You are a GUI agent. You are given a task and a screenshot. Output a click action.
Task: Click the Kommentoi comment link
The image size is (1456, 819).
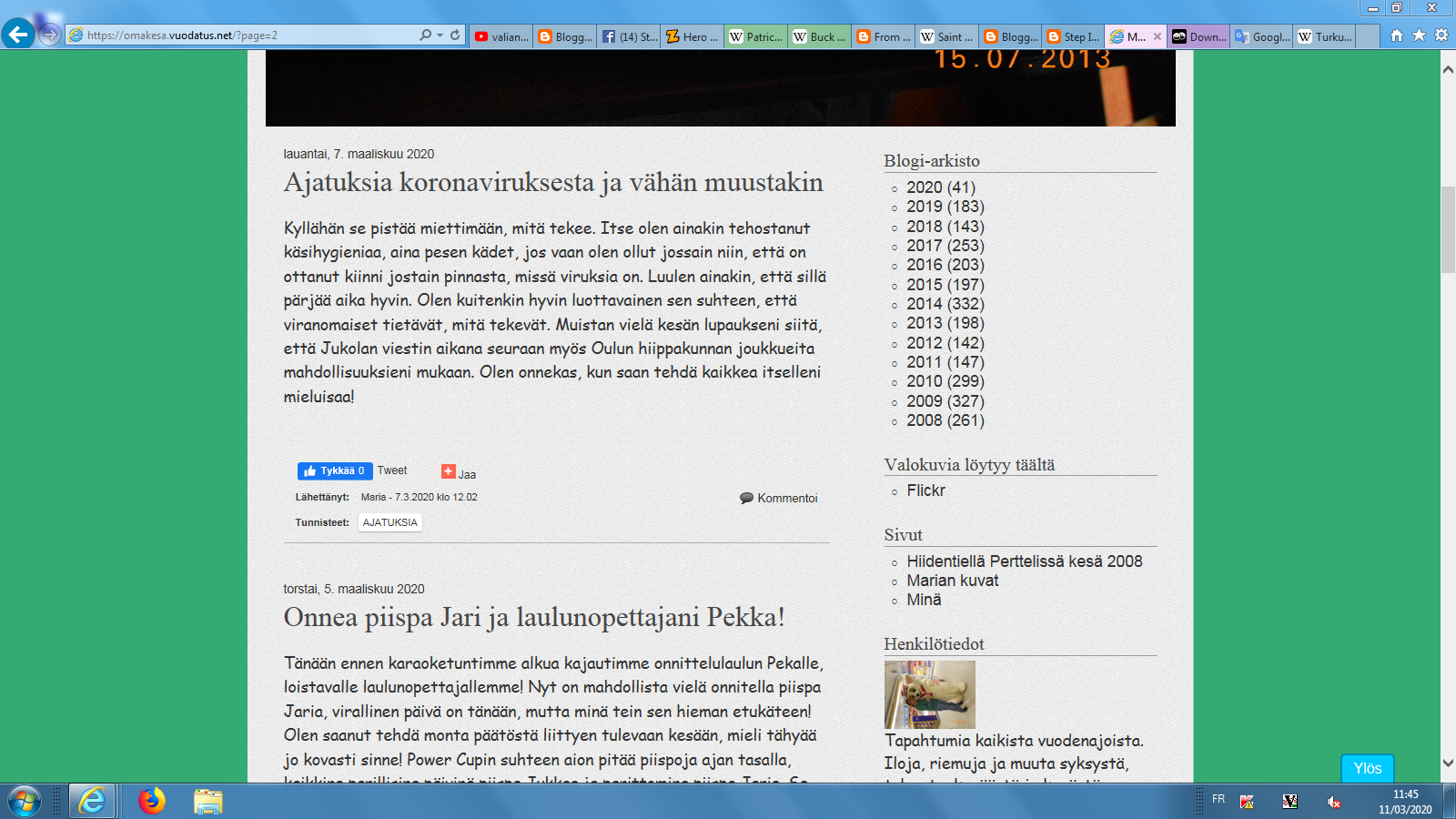point(779,498)
